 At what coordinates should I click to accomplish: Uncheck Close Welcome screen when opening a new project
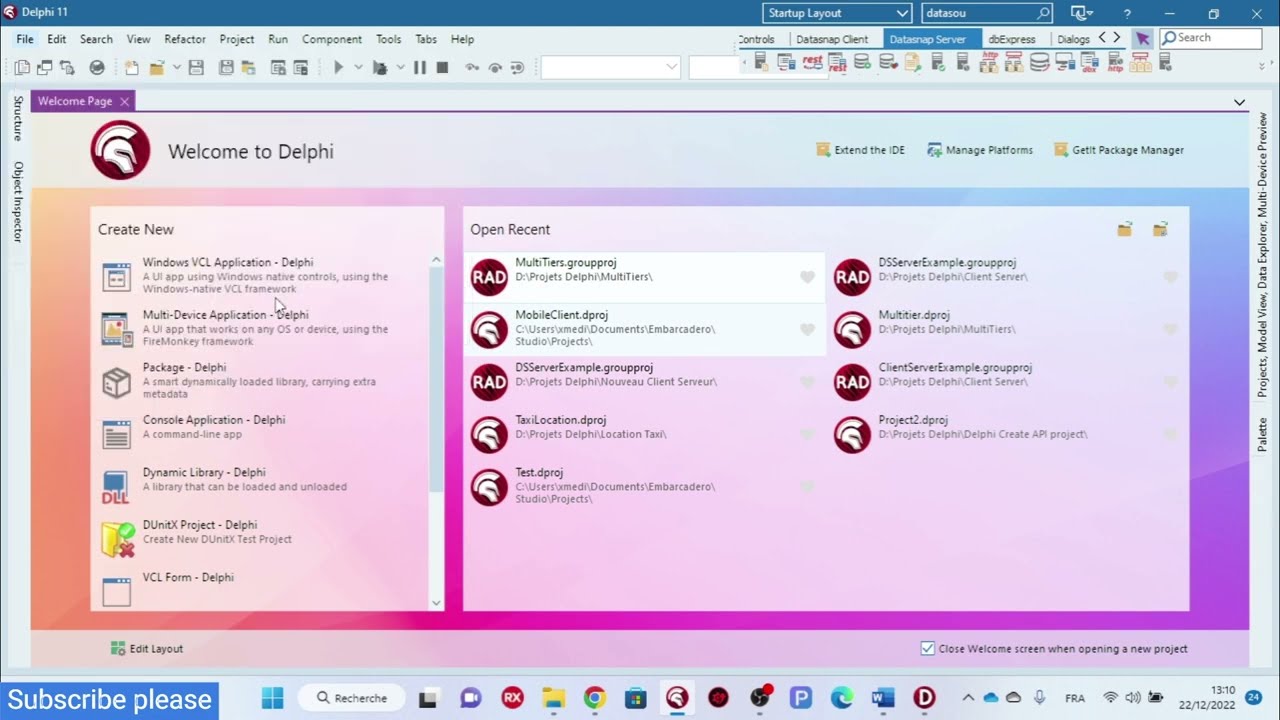pos(928,648)
